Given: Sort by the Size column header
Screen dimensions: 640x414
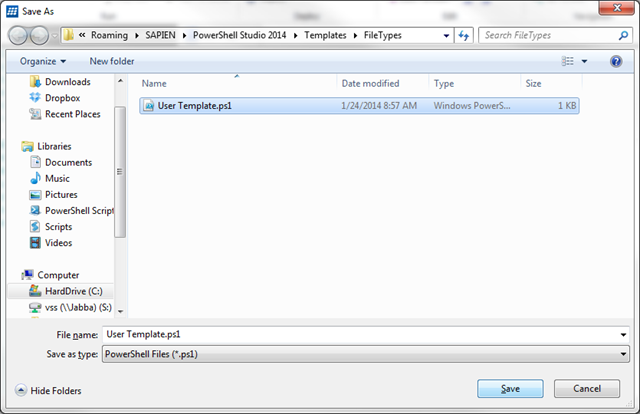Looking at the screenshot, I should (x=533, y=83).
